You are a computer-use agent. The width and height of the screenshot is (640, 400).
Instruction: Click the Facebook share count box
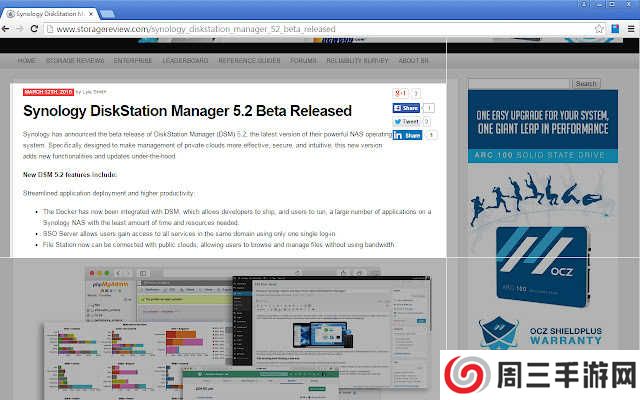(429, 108)
